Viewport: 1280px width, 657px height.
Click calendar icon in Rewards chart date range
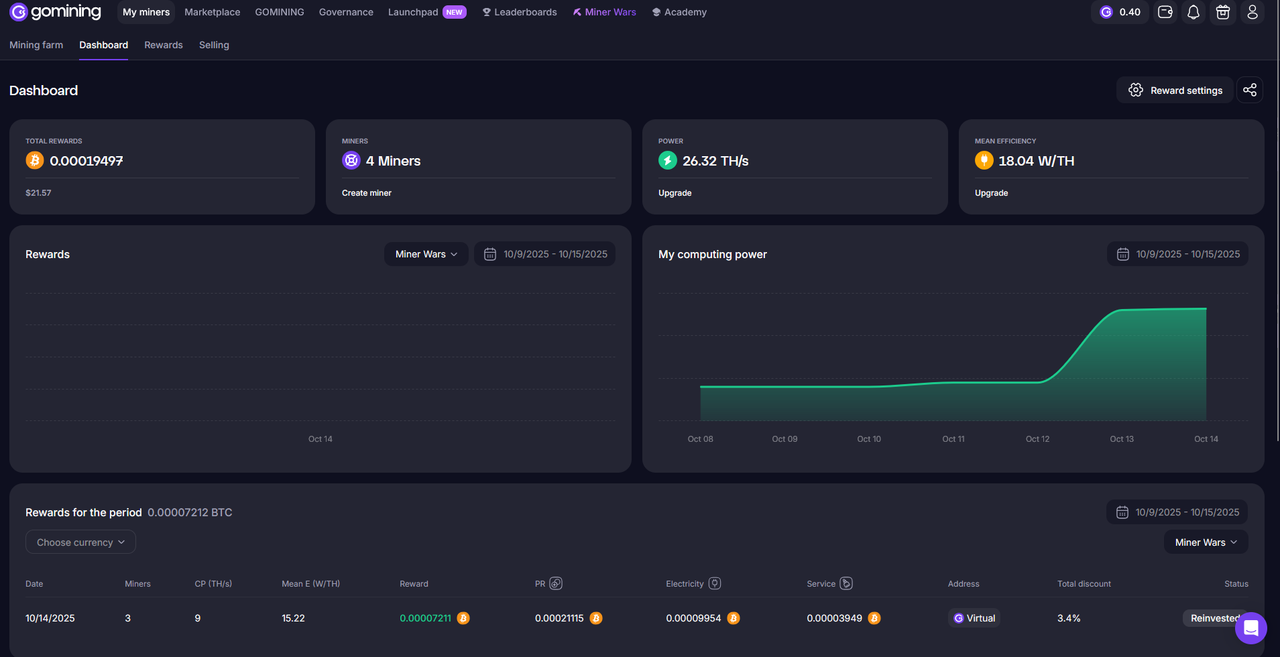[490, 254]
